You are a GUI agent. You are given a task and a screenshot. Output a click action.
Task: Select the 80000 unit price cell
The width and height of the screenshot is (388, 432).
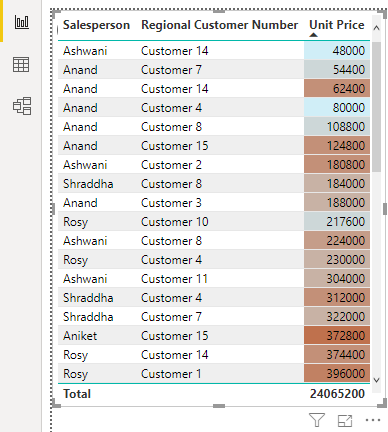337,108
